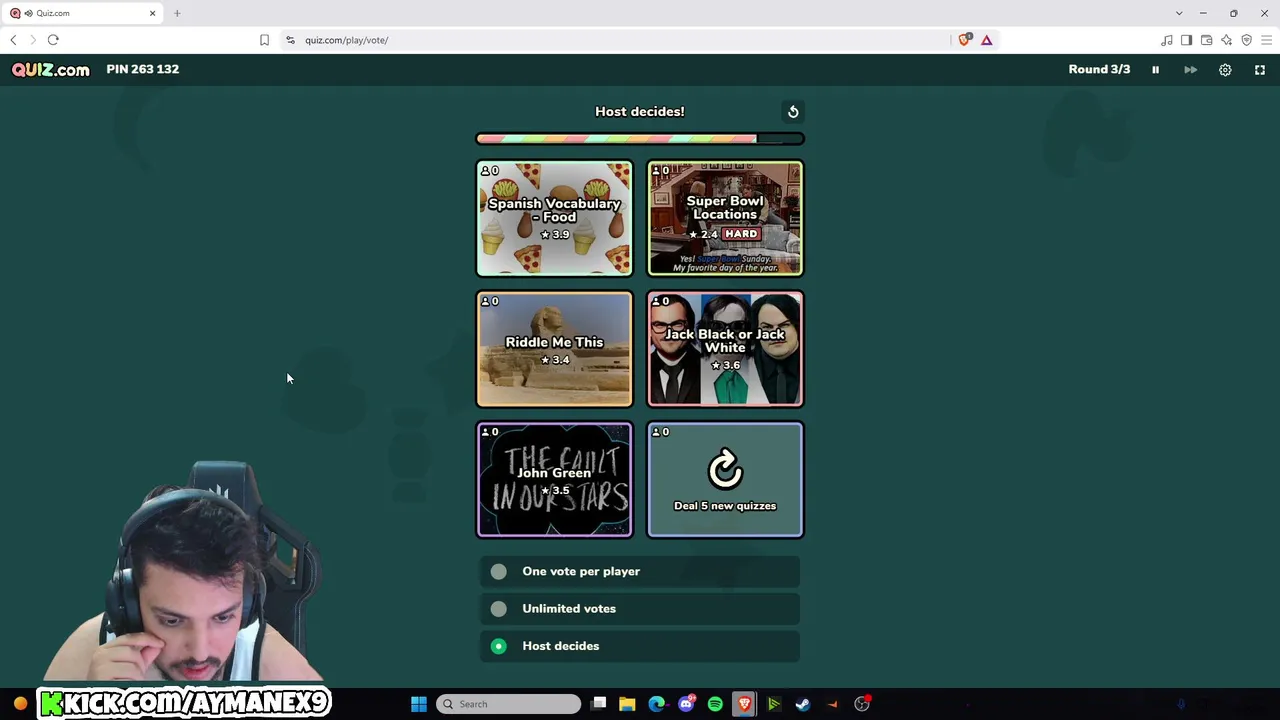The width and height of the screenshot is (1280, 720).
Task: Click the taskbar Search box
Action: 510,704
